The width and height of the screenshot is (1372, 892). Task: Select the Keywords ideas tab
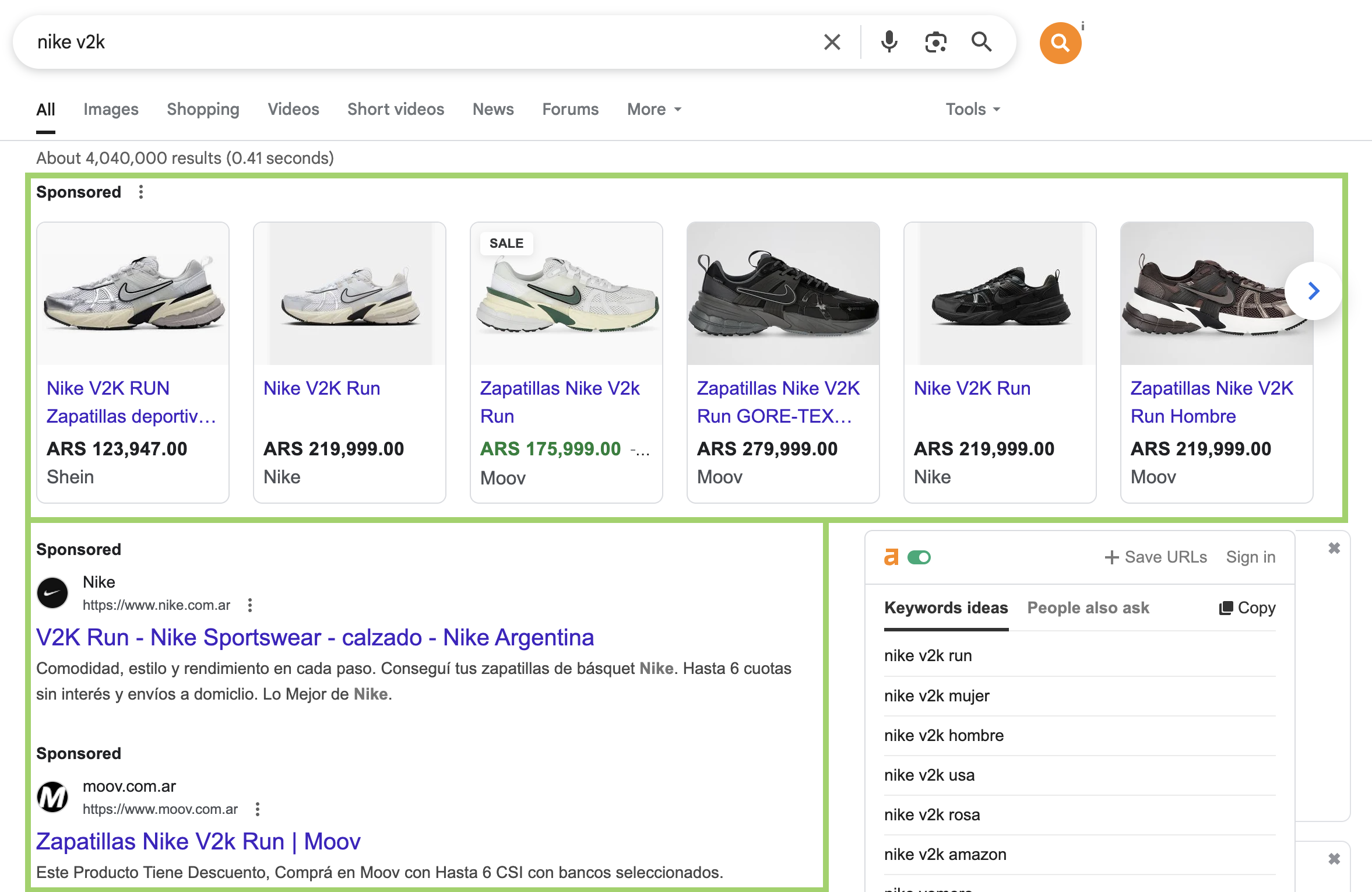[946, 608]
